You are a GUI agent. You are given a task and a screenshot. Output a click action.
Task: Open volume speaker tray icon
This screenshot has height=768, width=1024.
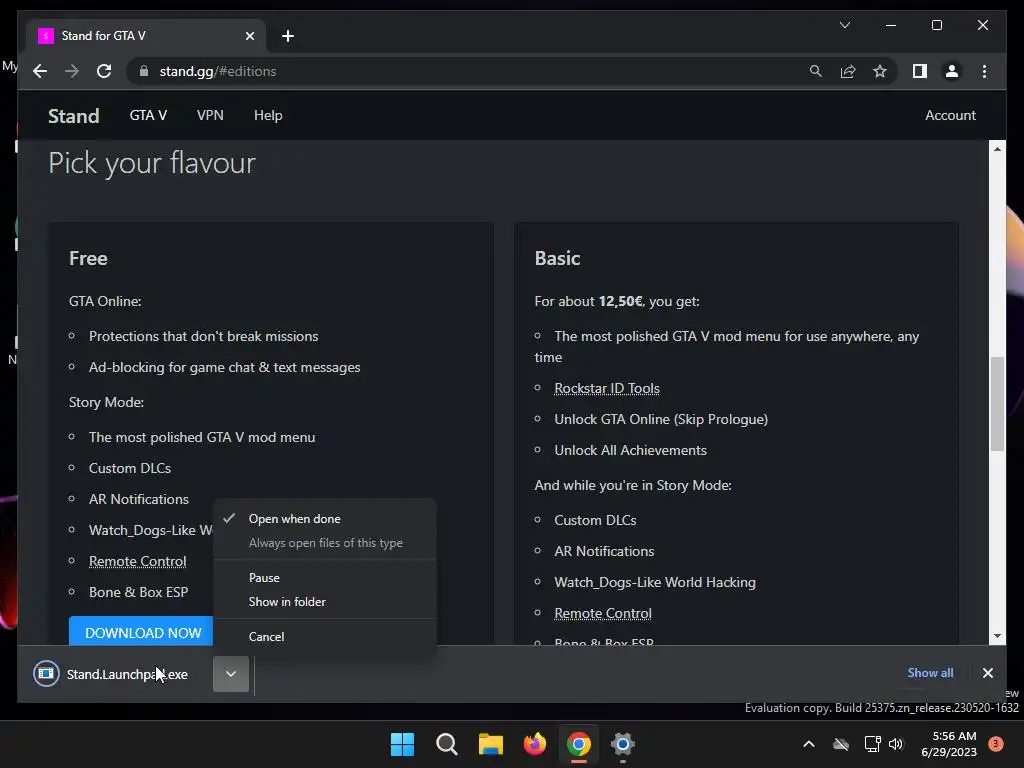point(896,744)
